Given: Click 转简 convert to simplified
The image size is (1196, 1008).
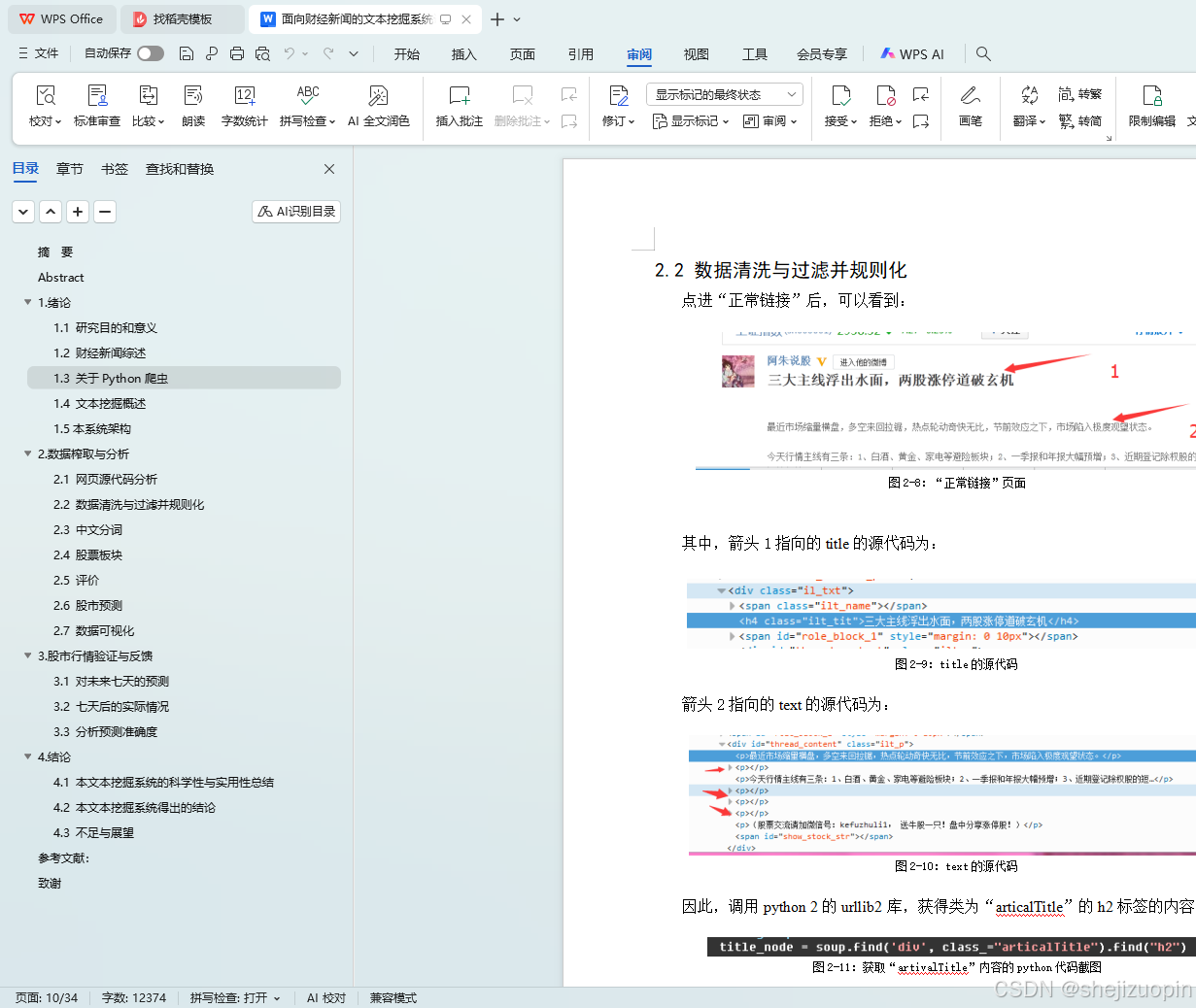Looking at the screenshot, I should (x=1079, y=121).
